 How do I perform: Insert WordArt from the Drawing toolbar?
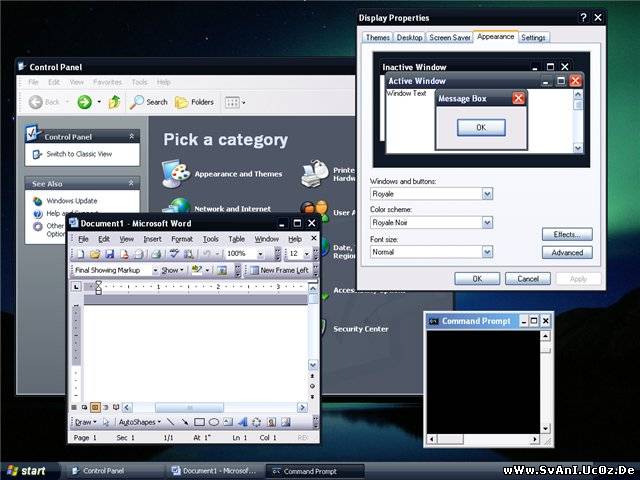click(243, 422)
